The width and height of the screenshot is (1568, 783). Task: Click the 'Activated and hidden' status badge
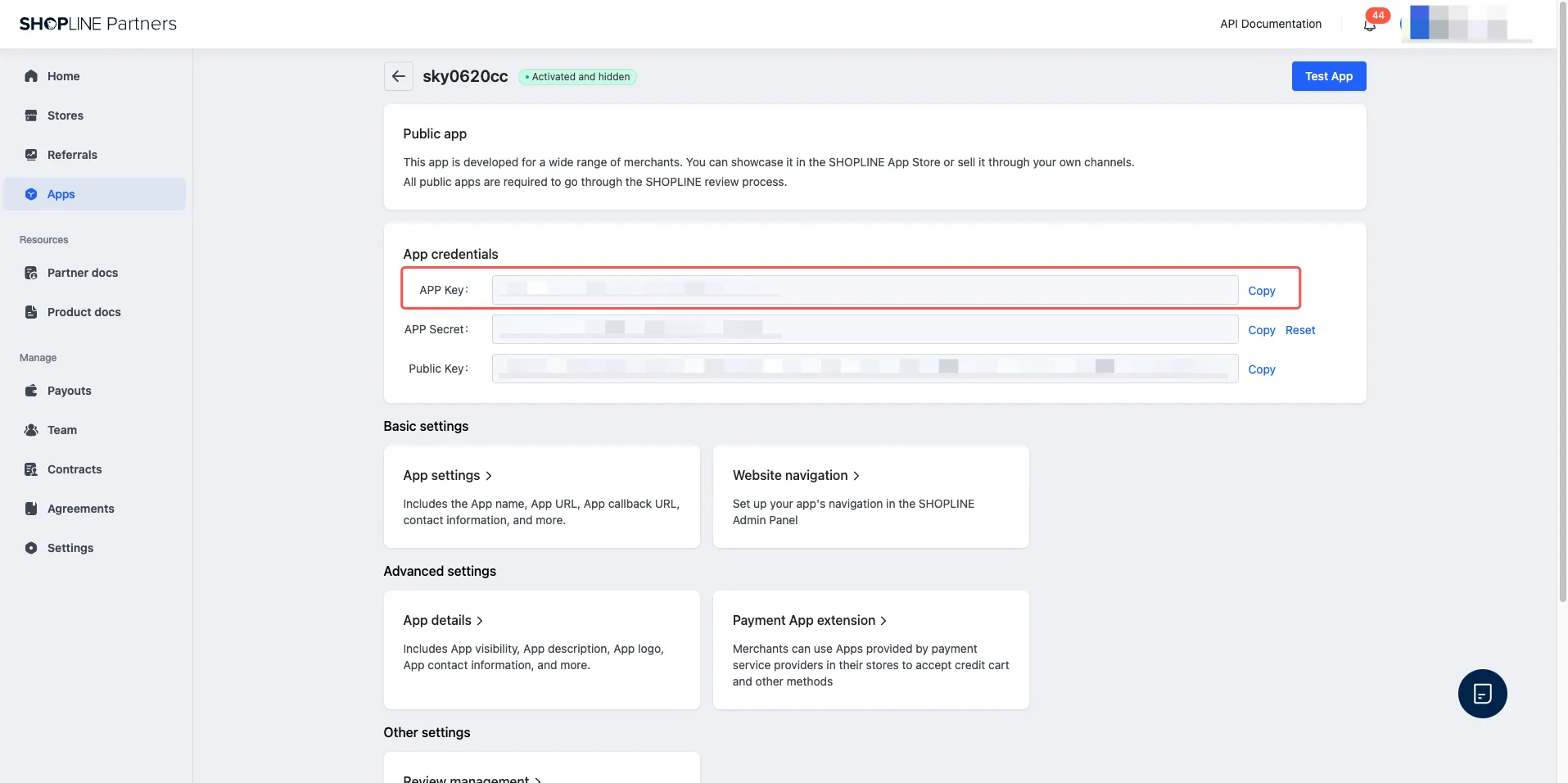578,77
